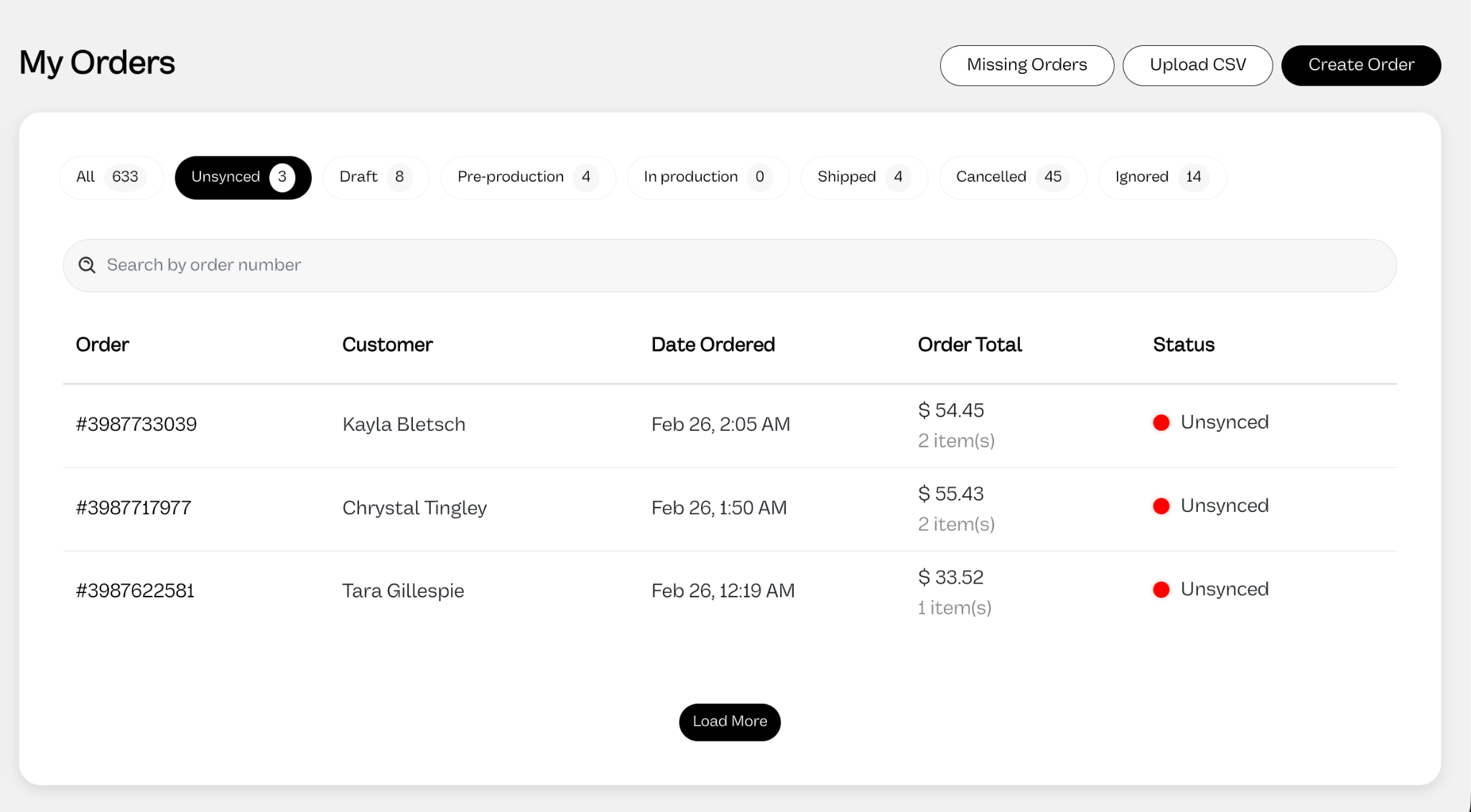Screen dimensions: 1471x812
Task: Click the Upload CSV button
Action: (1197, 65)
